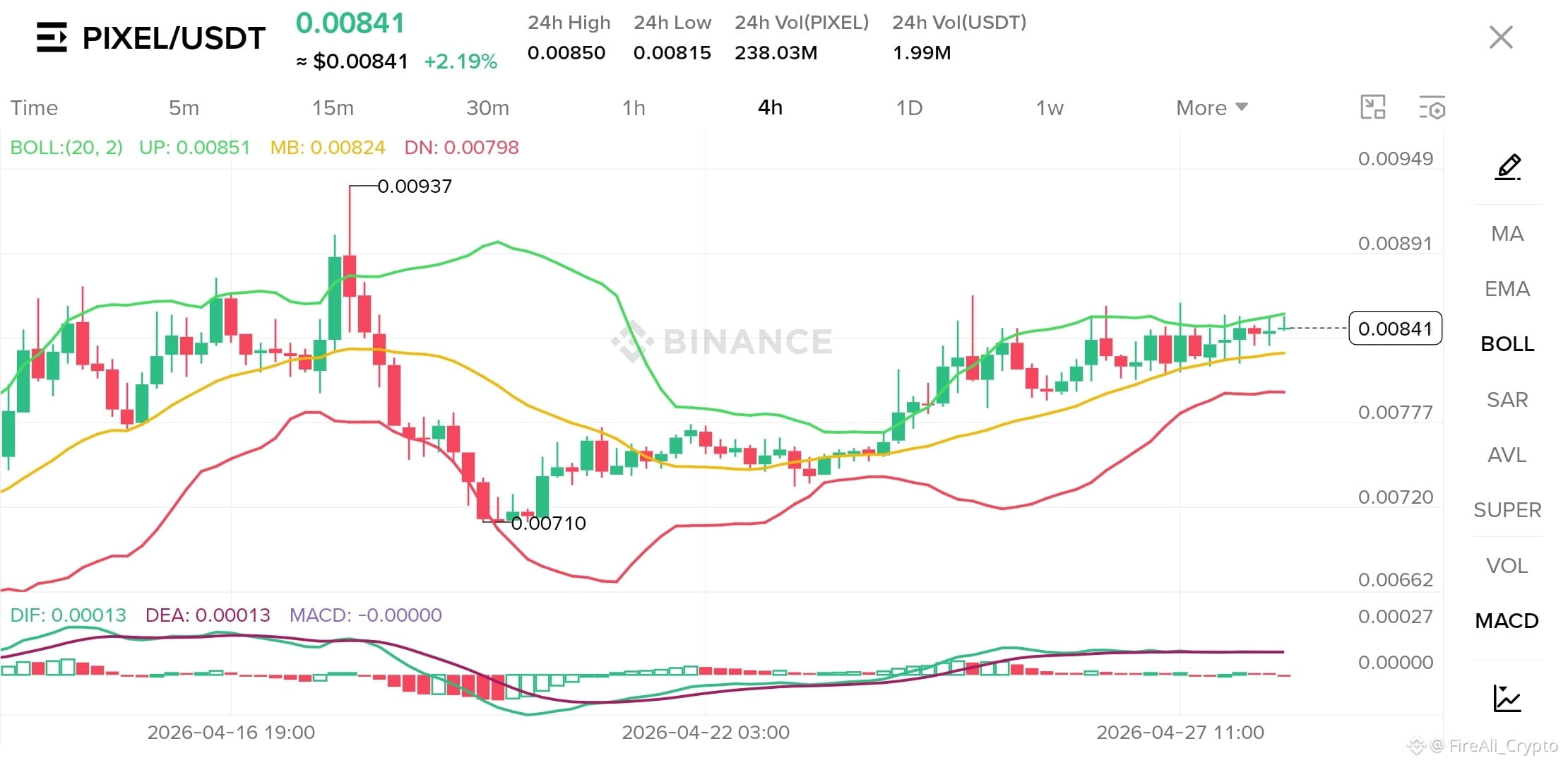
Task: Click the 24h Low value 0.00815
Action: coord(672,53)
